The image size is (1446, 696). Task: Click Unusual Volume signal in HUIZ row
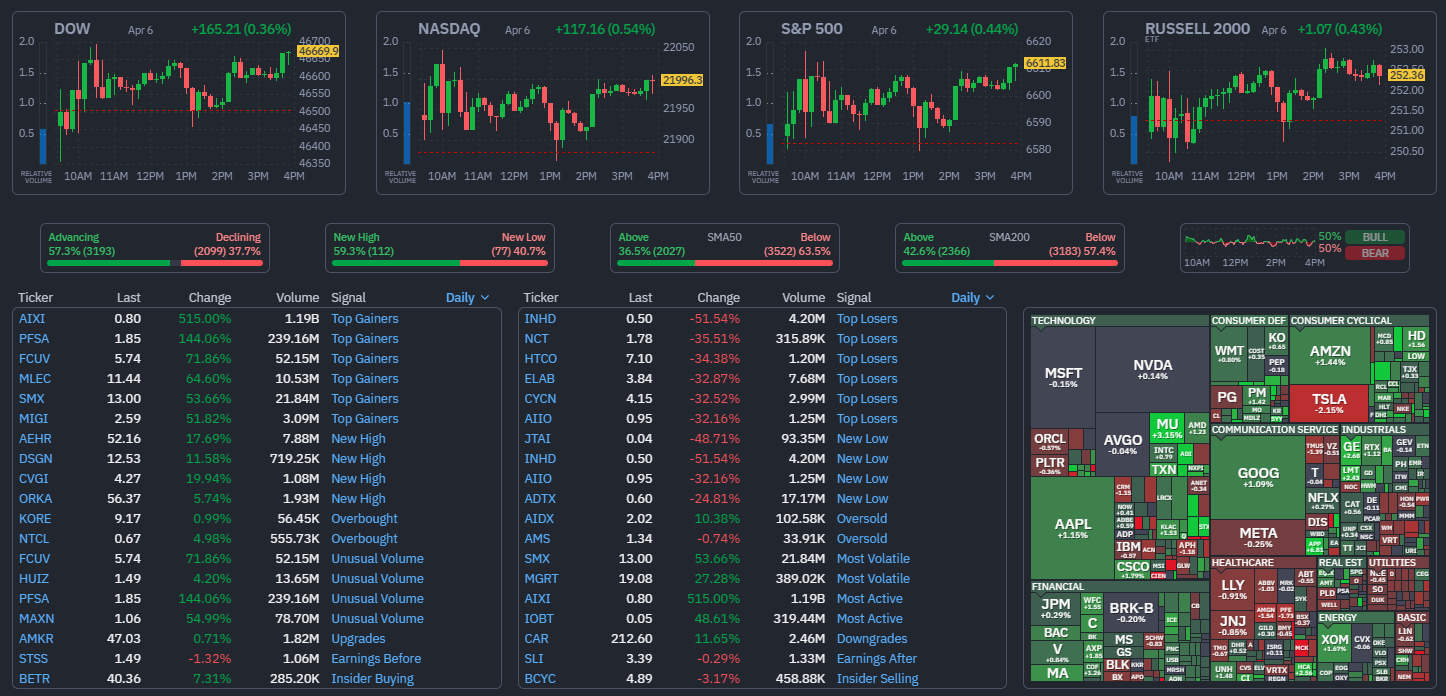pos(377,578)
